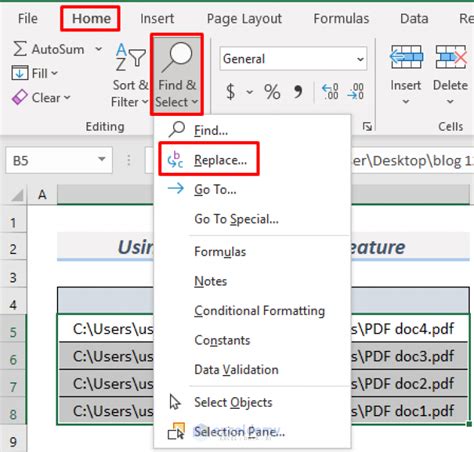Expand the AutoSum dropdown arrow
The width and height of the screenshot is (474, 452).
tap(98, 49)
